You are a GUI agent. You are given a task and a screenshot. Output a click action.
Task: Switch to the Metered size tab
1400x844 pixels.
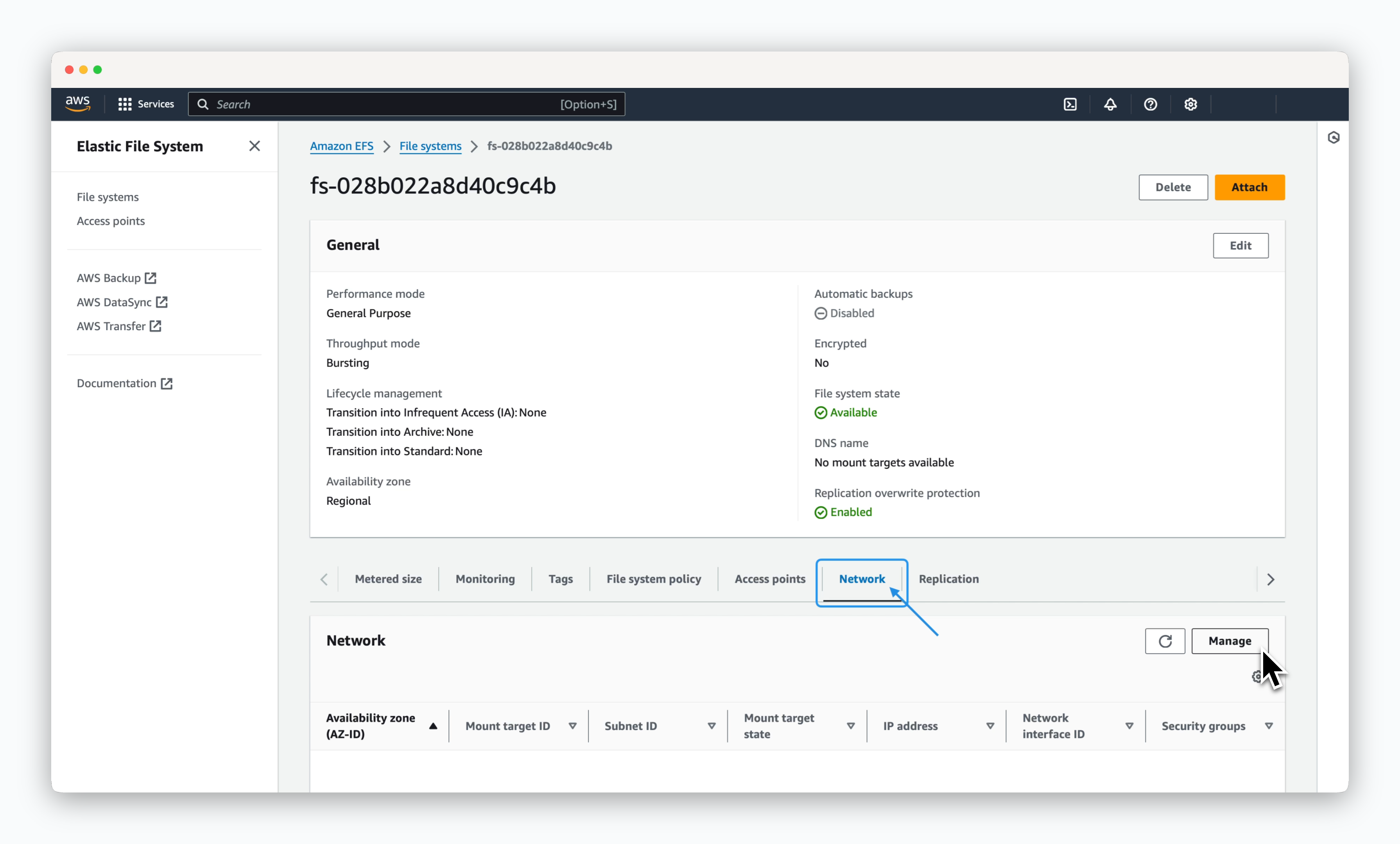(388, 579)
